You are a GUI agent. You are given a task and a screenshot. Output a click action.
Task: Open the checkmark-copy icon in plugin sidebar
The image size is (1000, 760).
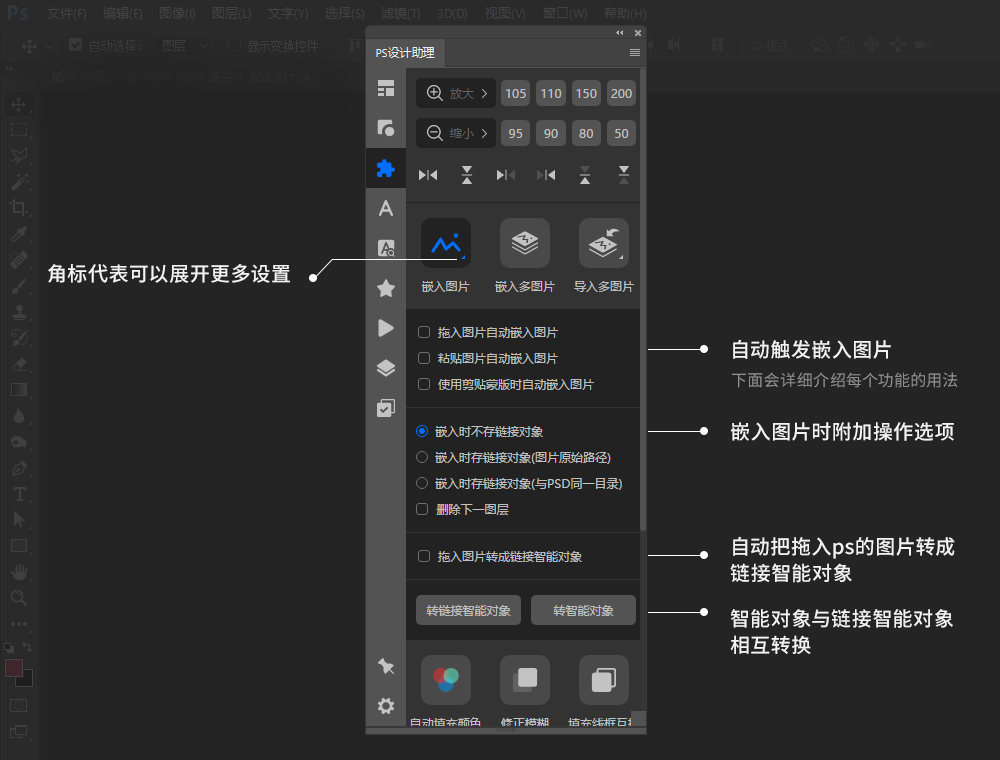(386, 408)
